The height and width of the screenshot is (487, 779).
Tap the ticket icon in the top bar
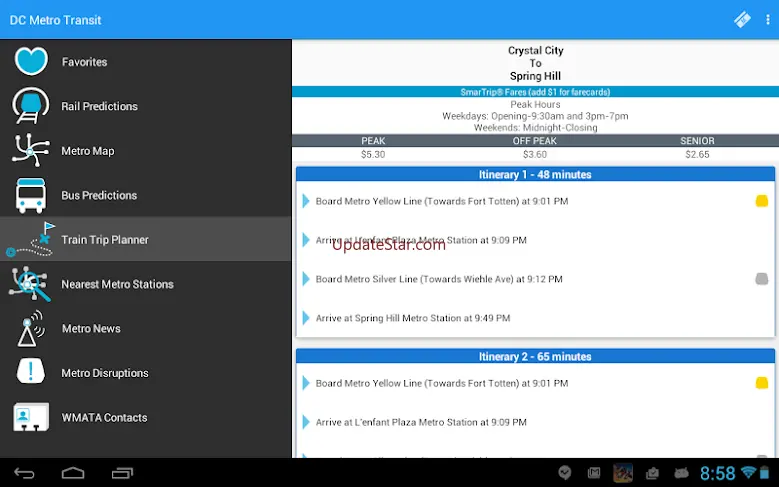coord(742,20)
